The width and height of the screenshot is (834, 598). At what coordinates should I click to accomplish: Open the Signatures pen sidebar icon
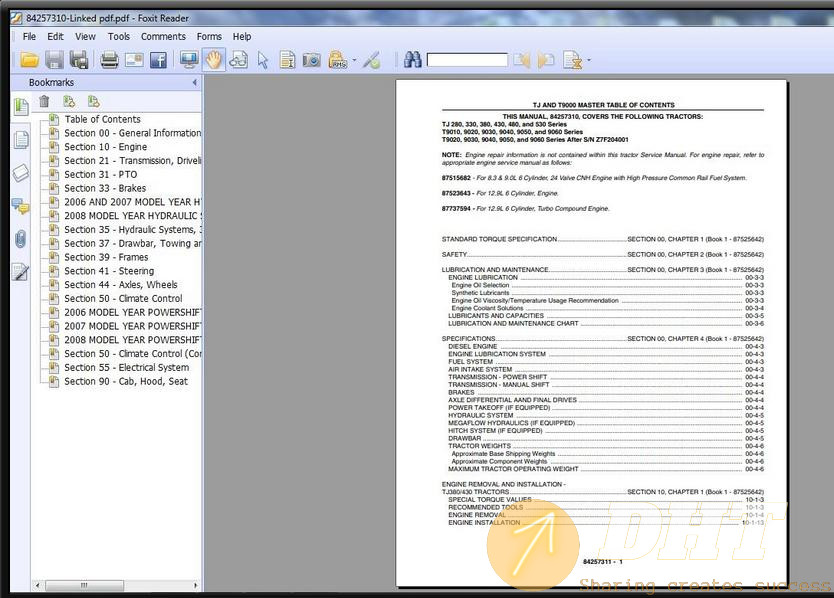click(21, 272)
